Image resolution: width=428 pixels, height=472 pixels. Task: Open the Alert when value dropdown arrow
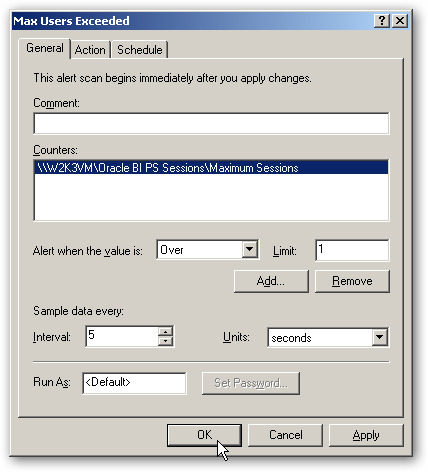[249, 249]
